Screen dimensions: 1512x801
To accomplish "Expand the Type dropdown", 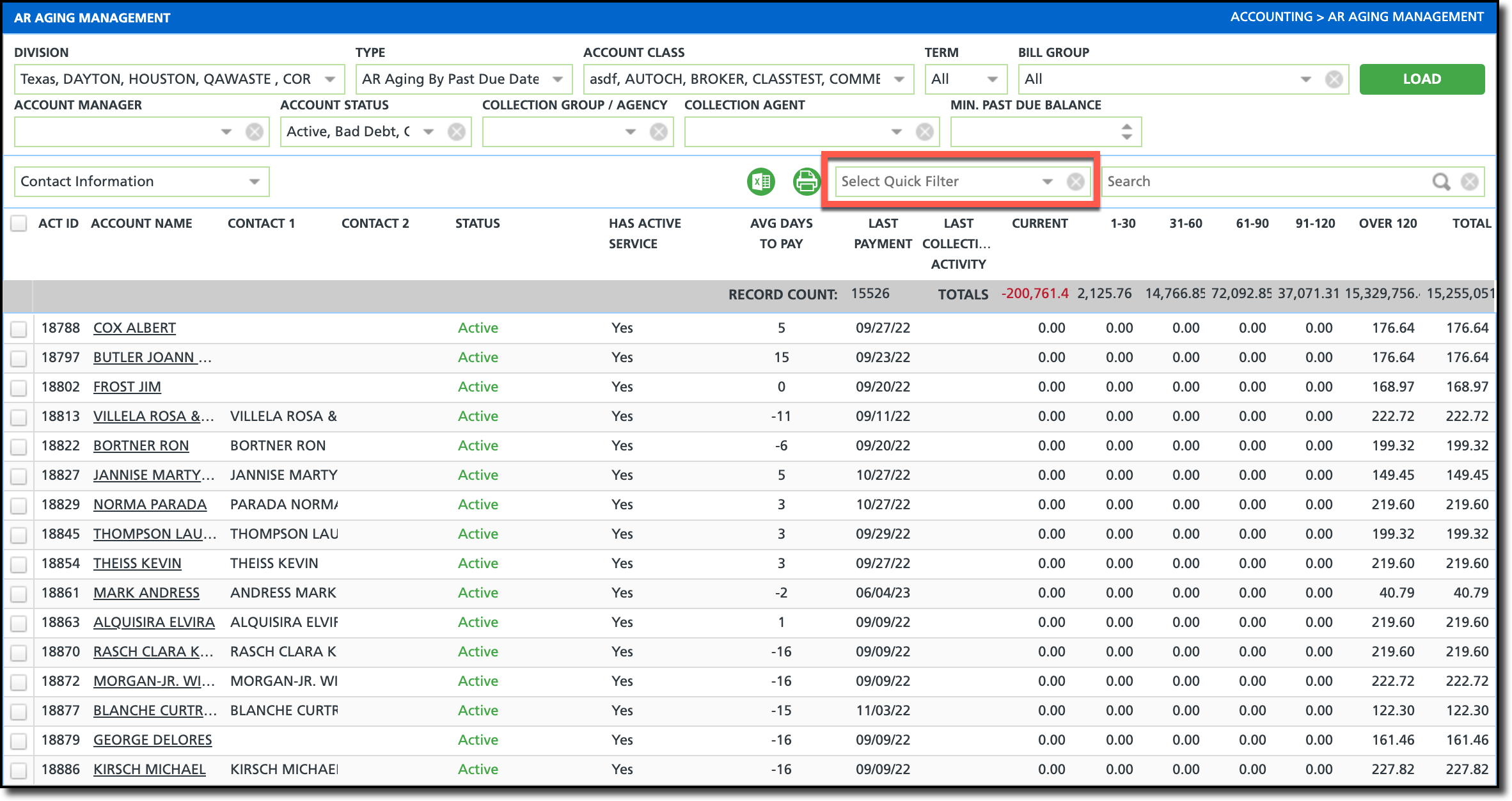I will 558,79.
